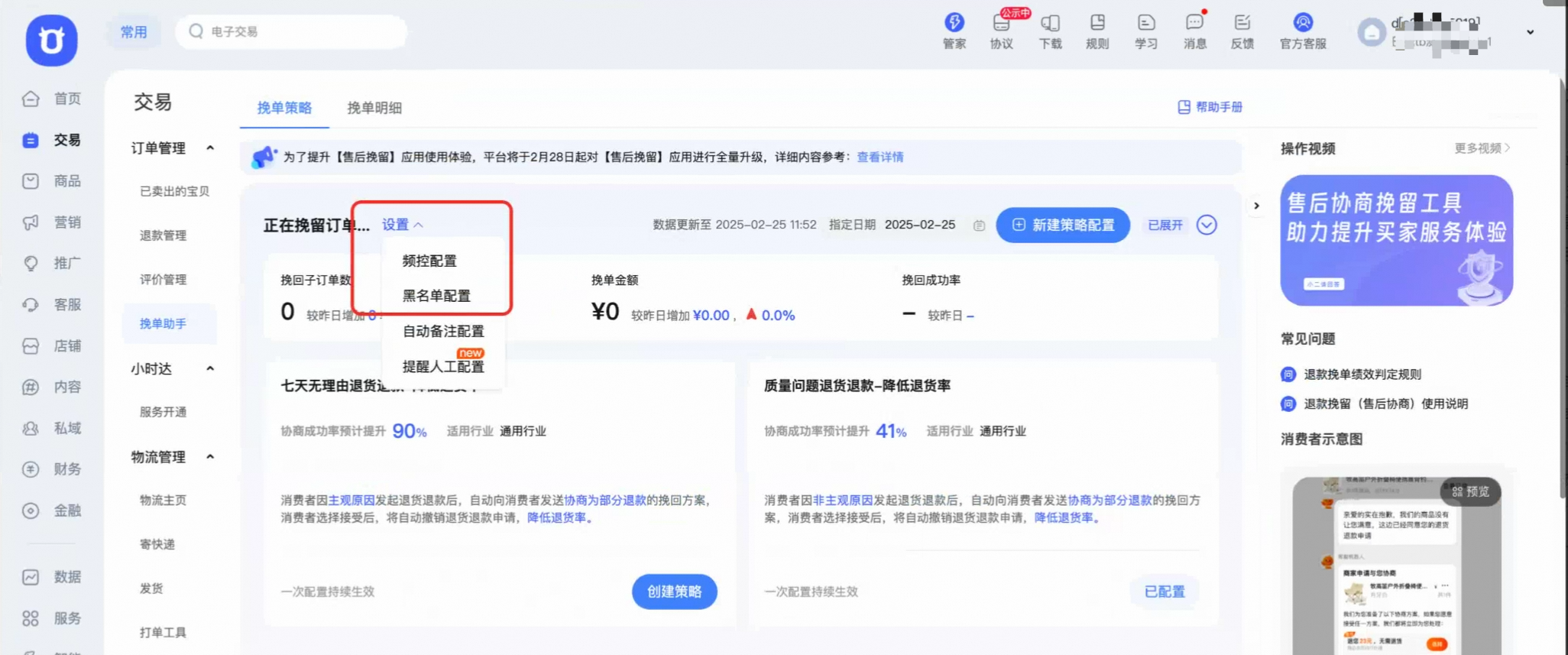
Task: Open 服务开通 menu item
Action: click(x=163, y=412)
